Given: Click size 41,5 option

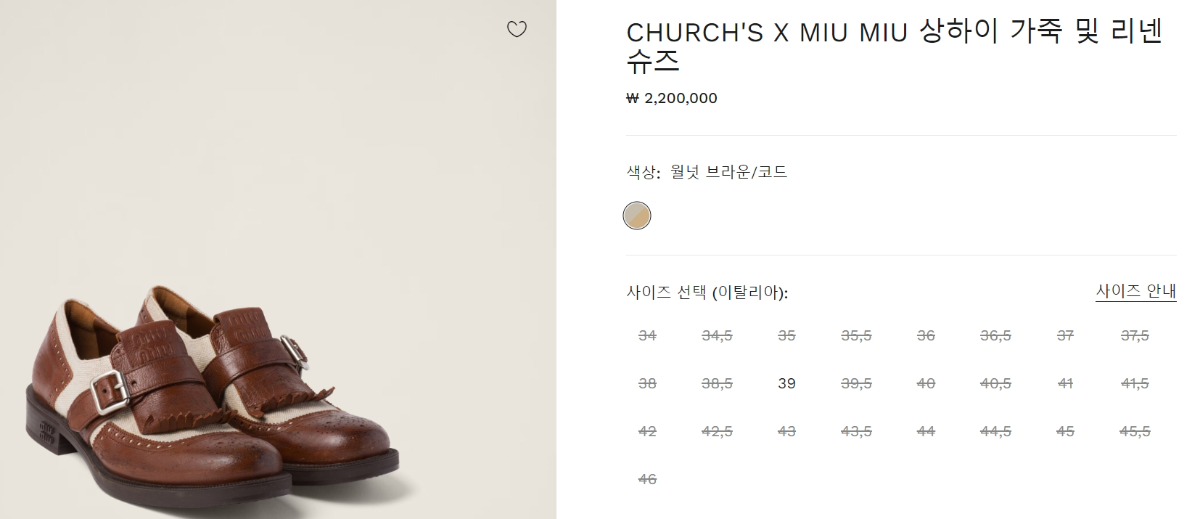Looking at the screenshot, I should (x=1135, y=384).
